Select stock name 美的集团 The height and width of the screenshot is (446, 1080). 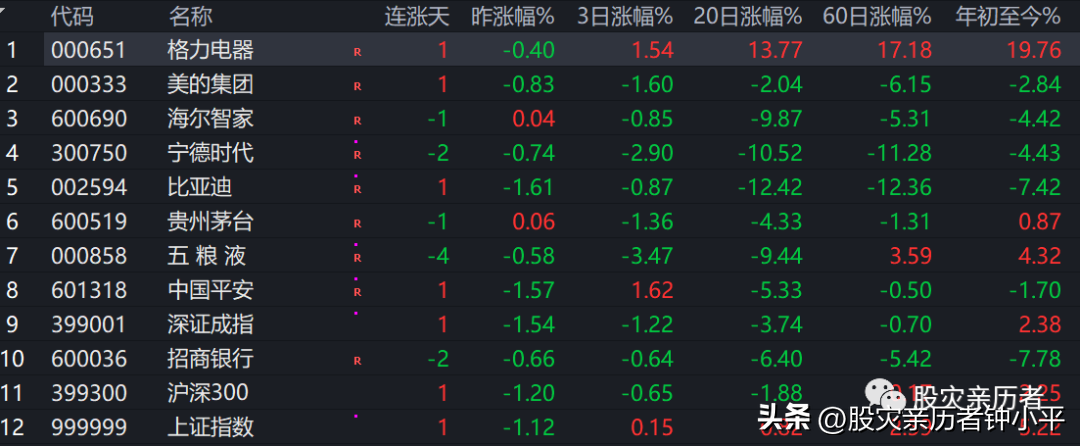(211, 85)
